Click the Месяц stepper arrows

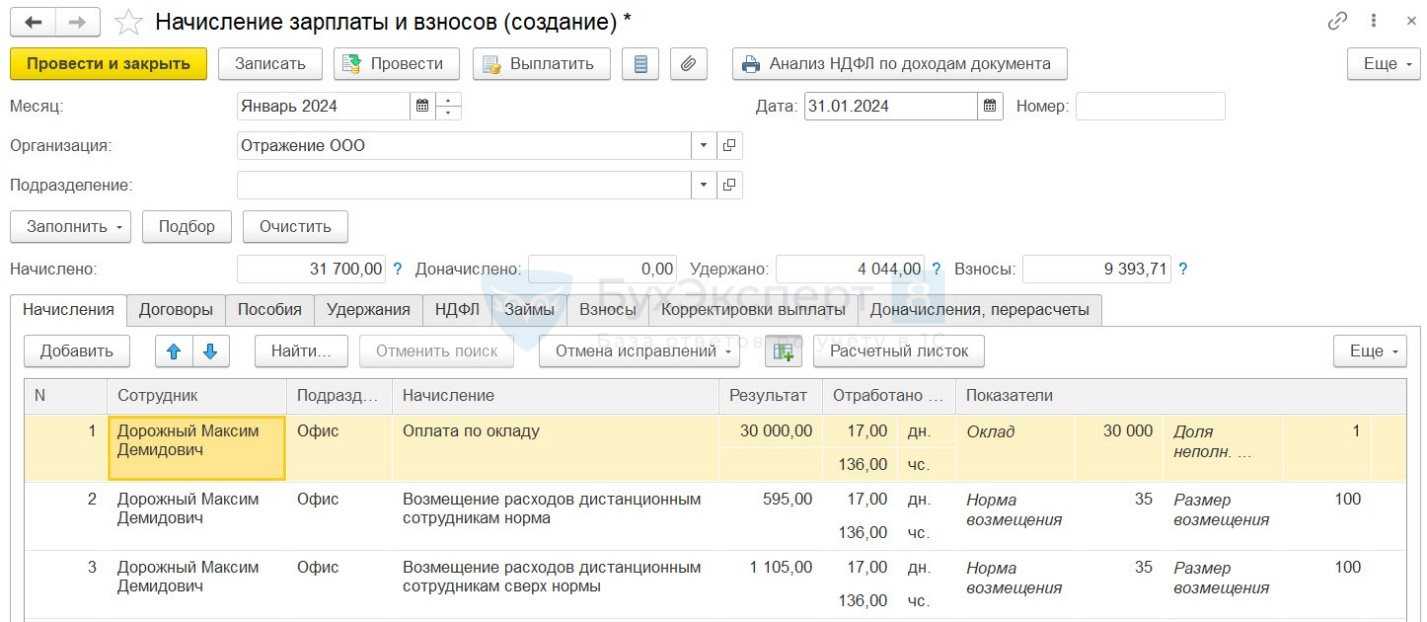tap(449, 106)
